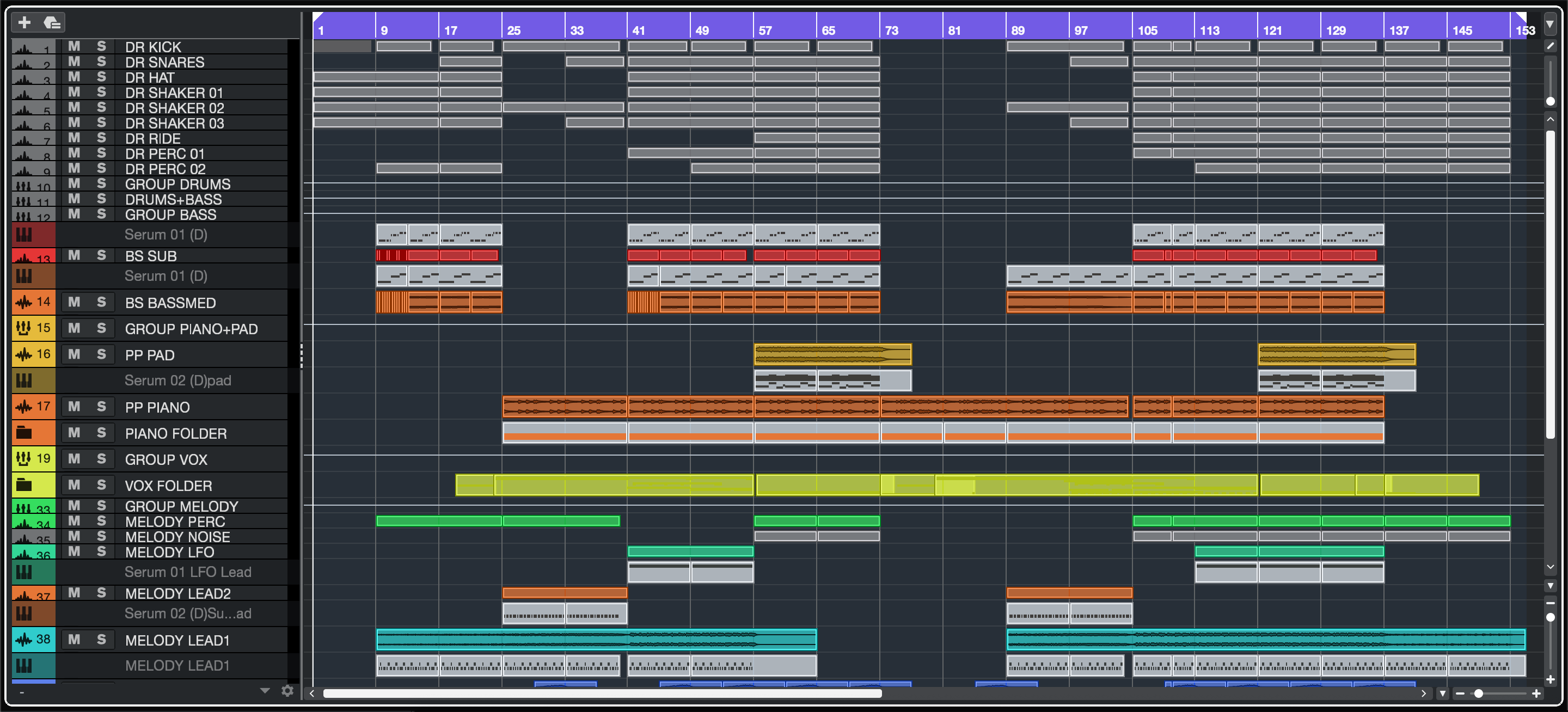1568x712 pixels.
Task: Zoom in vertically with plus icon
Action: click(1551, 679)
